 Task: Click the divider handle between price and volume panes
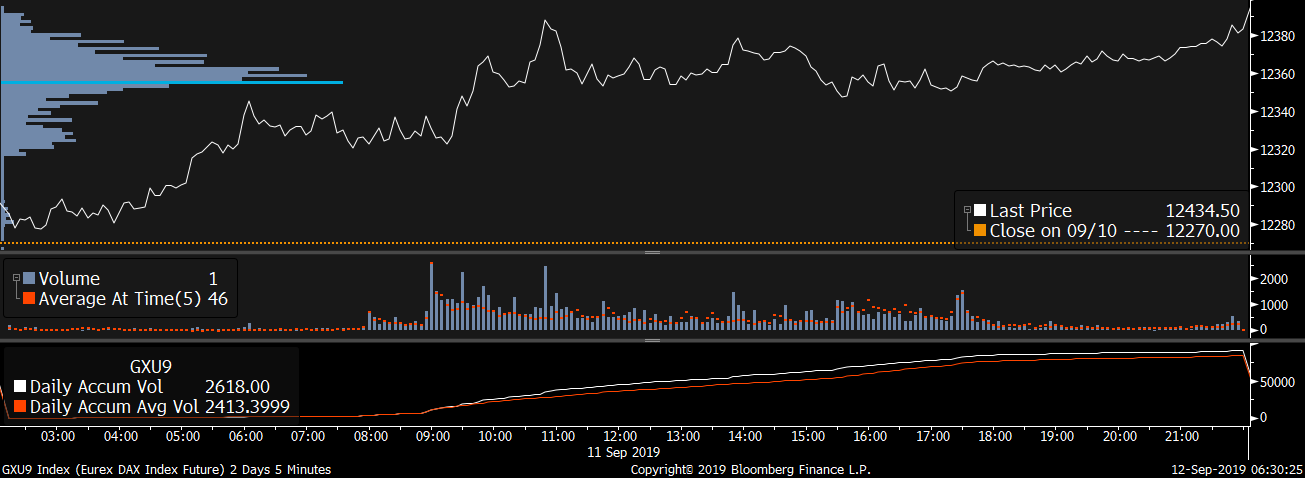652,253
